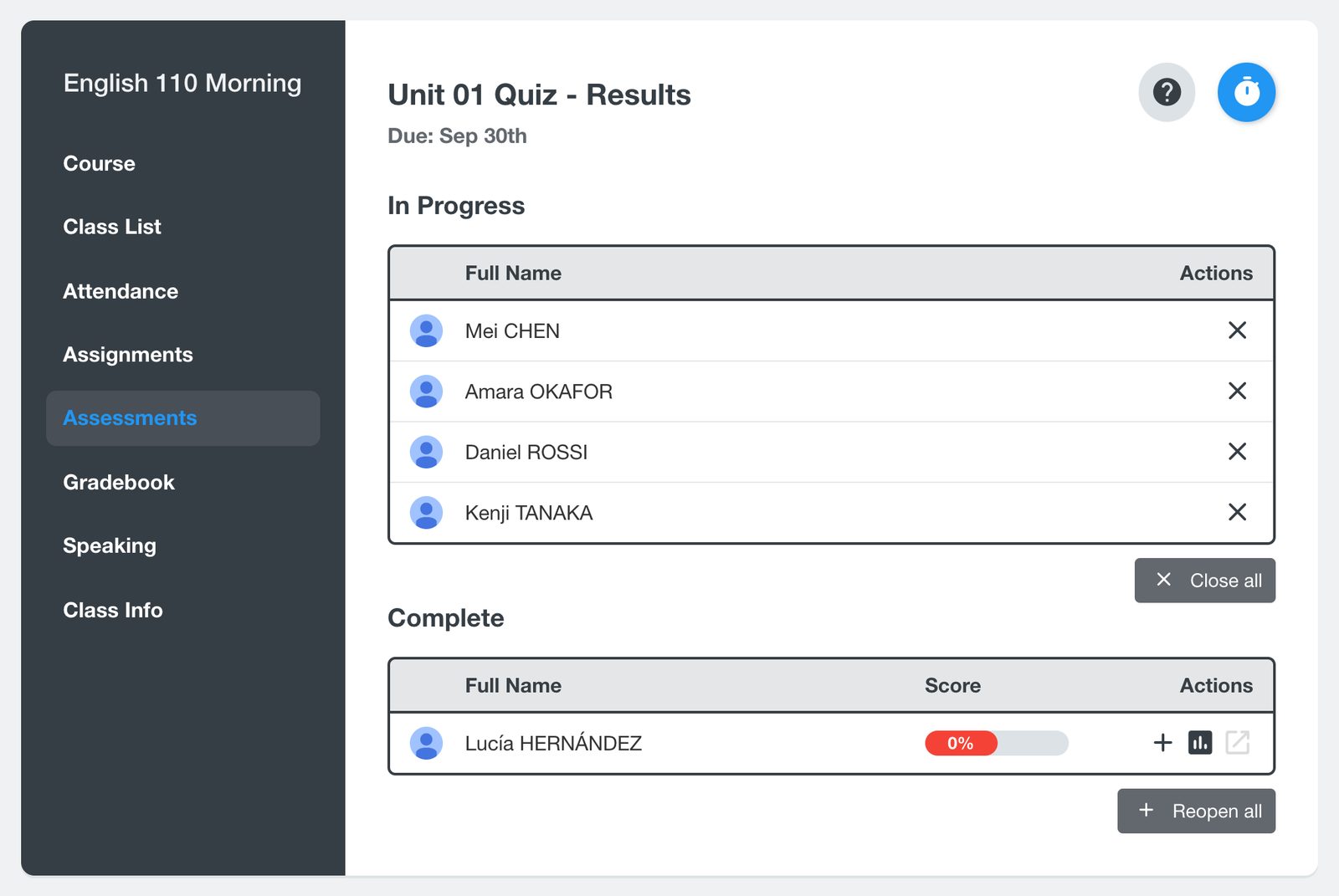Click the Close all button
Viewport: 1339px width, 896px height.
click(x=1204, y=580)
